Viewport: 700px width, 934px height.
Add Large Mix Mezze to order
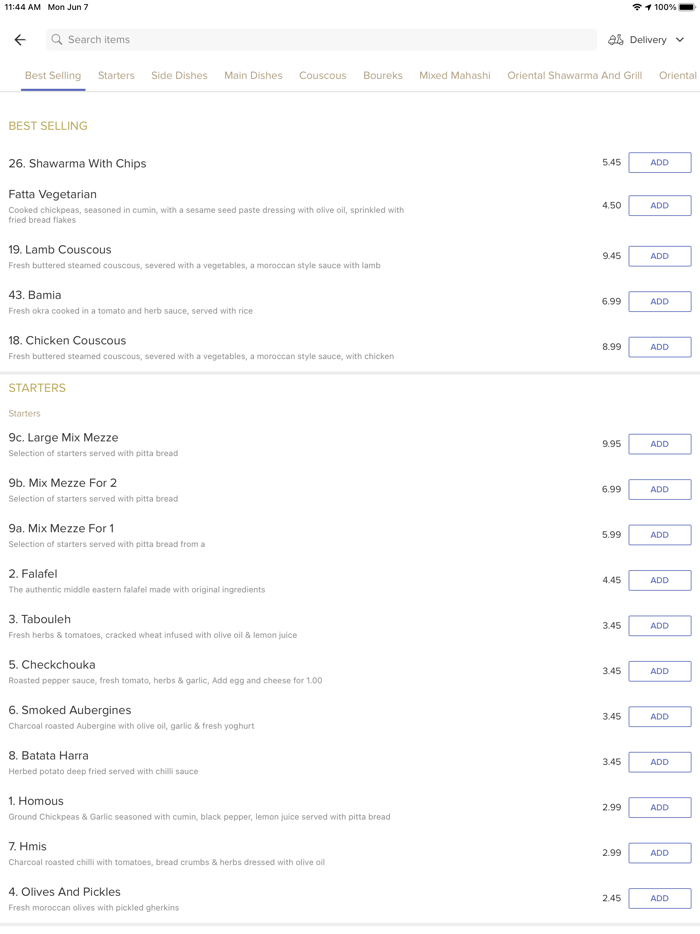click(659, 444)
